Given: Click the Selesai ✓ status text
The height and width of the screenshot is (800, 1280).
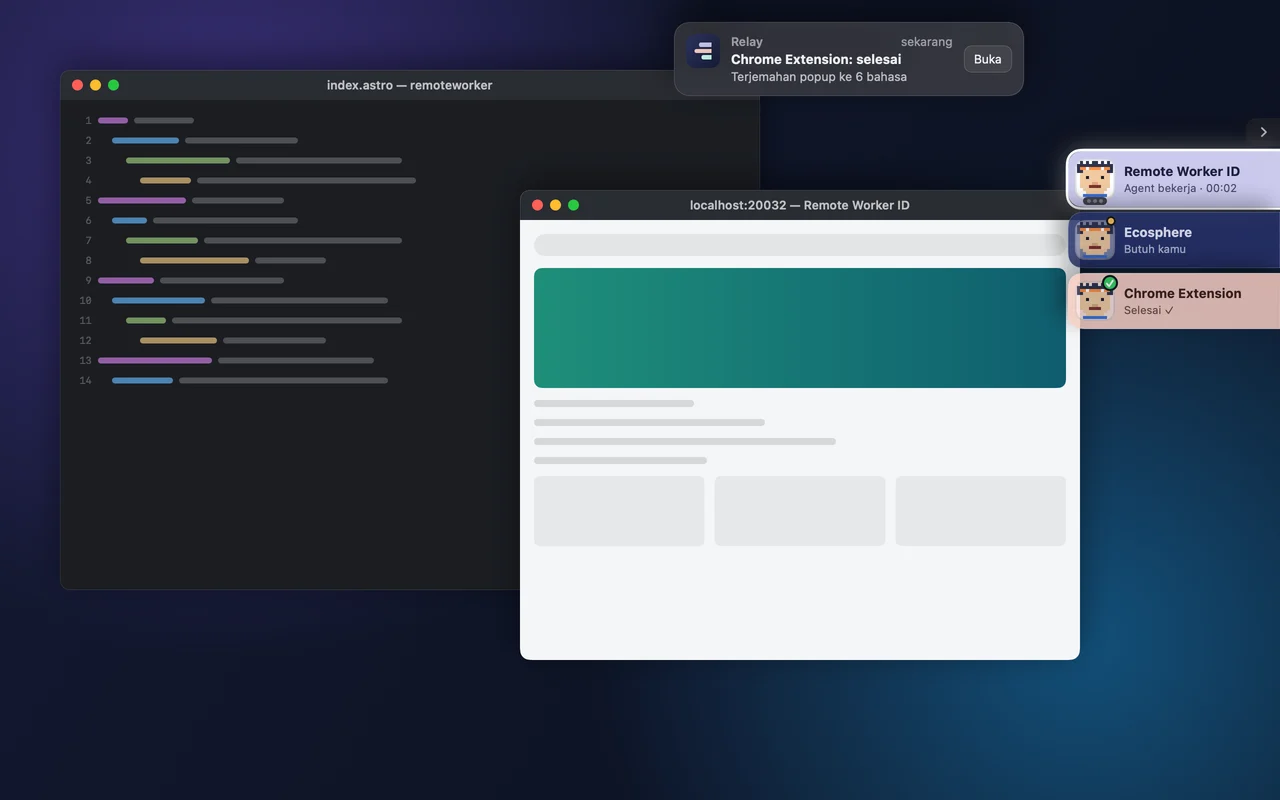Looking at the screenshot, I should (x=1149, y=310).
